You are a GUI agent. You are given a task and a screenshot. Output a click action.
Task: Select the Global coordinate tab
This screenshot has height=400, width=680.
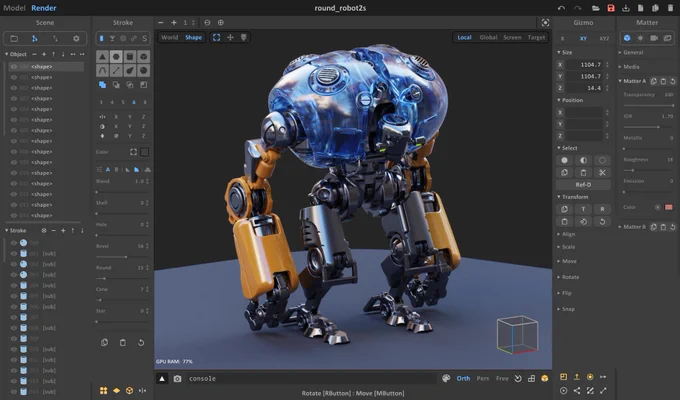pyautogui.click(x=488, y=37)
